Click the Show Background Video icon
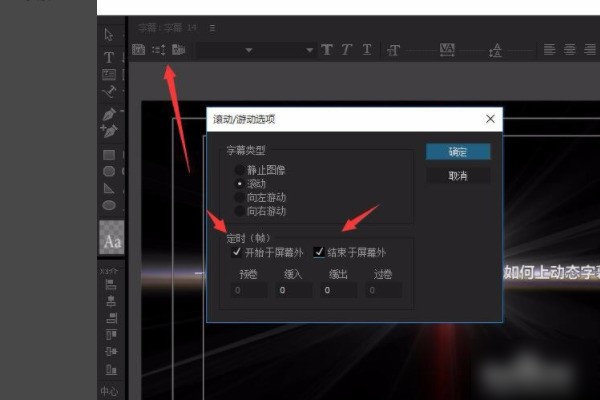 point(178,49)
